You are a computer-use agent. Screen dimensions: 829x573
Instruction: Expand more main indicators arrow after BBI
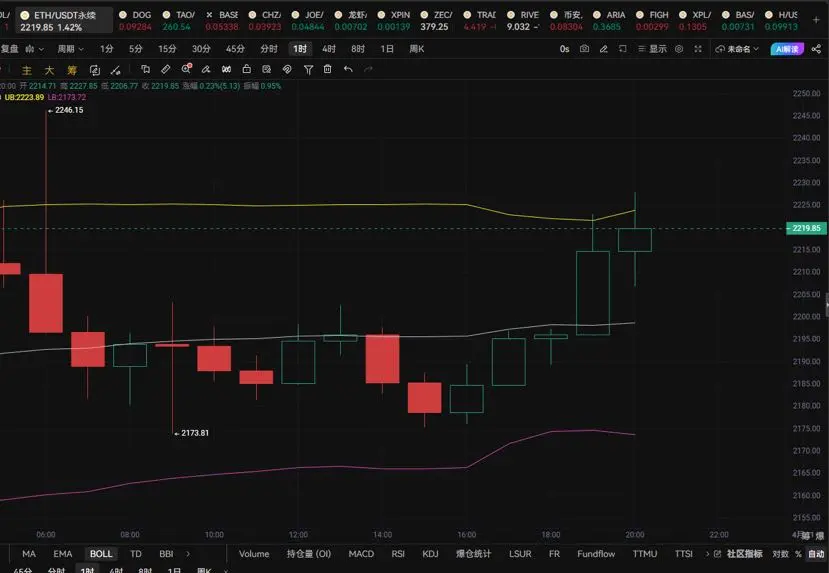pyautogui.click(x=188, y=553)
